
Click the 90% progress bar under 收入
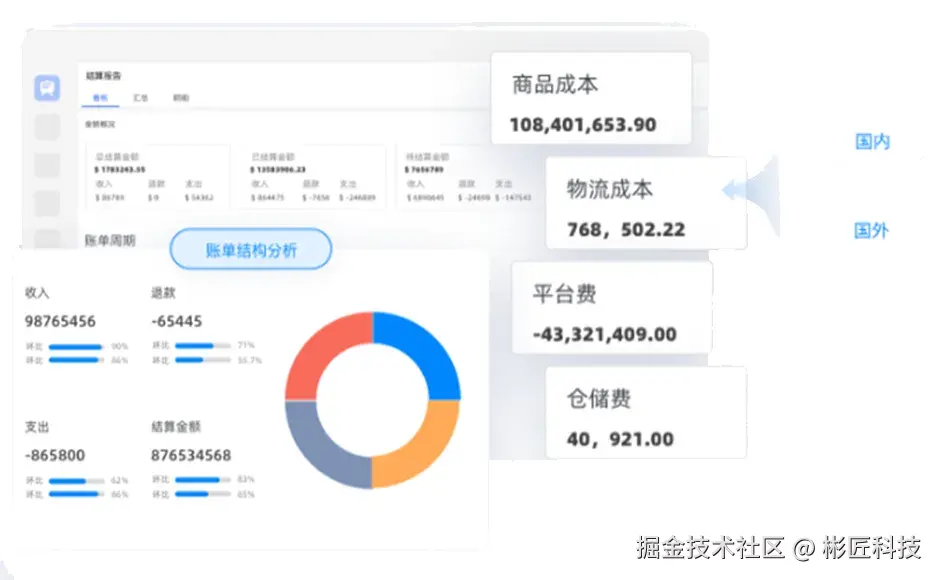(x=76, y=347)
